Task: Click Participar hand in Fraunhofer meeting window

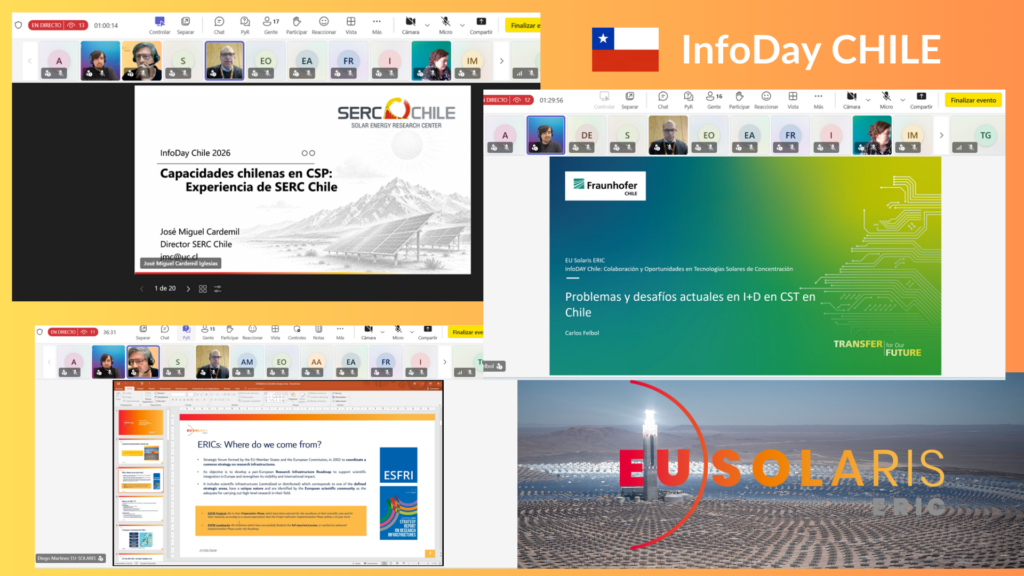Action: tap(739, 100)
